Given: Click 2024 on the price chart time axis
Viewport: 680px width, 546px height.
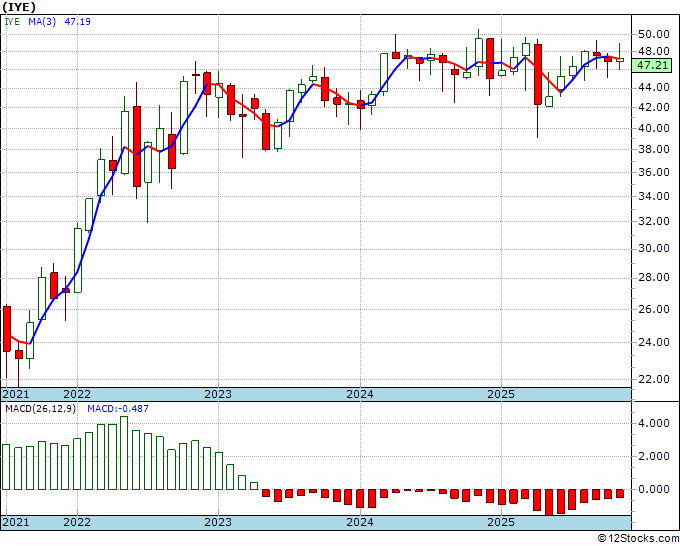Looking at the screenshot, I should pyautogui.click(x=360, y=394).
